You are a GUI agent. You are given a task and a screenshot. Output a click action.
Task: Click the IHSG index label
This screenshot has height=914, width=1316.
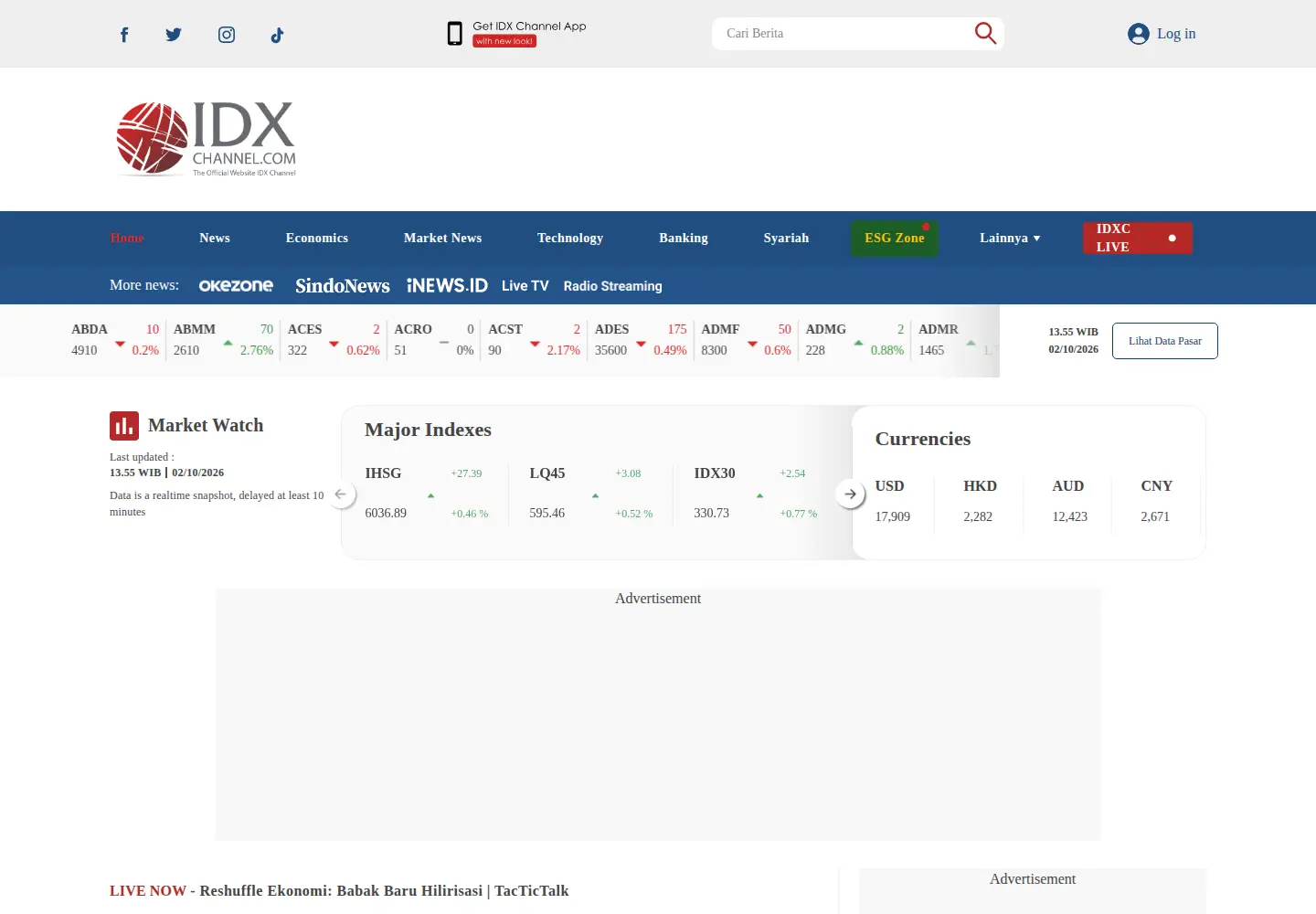click(383, 473)
